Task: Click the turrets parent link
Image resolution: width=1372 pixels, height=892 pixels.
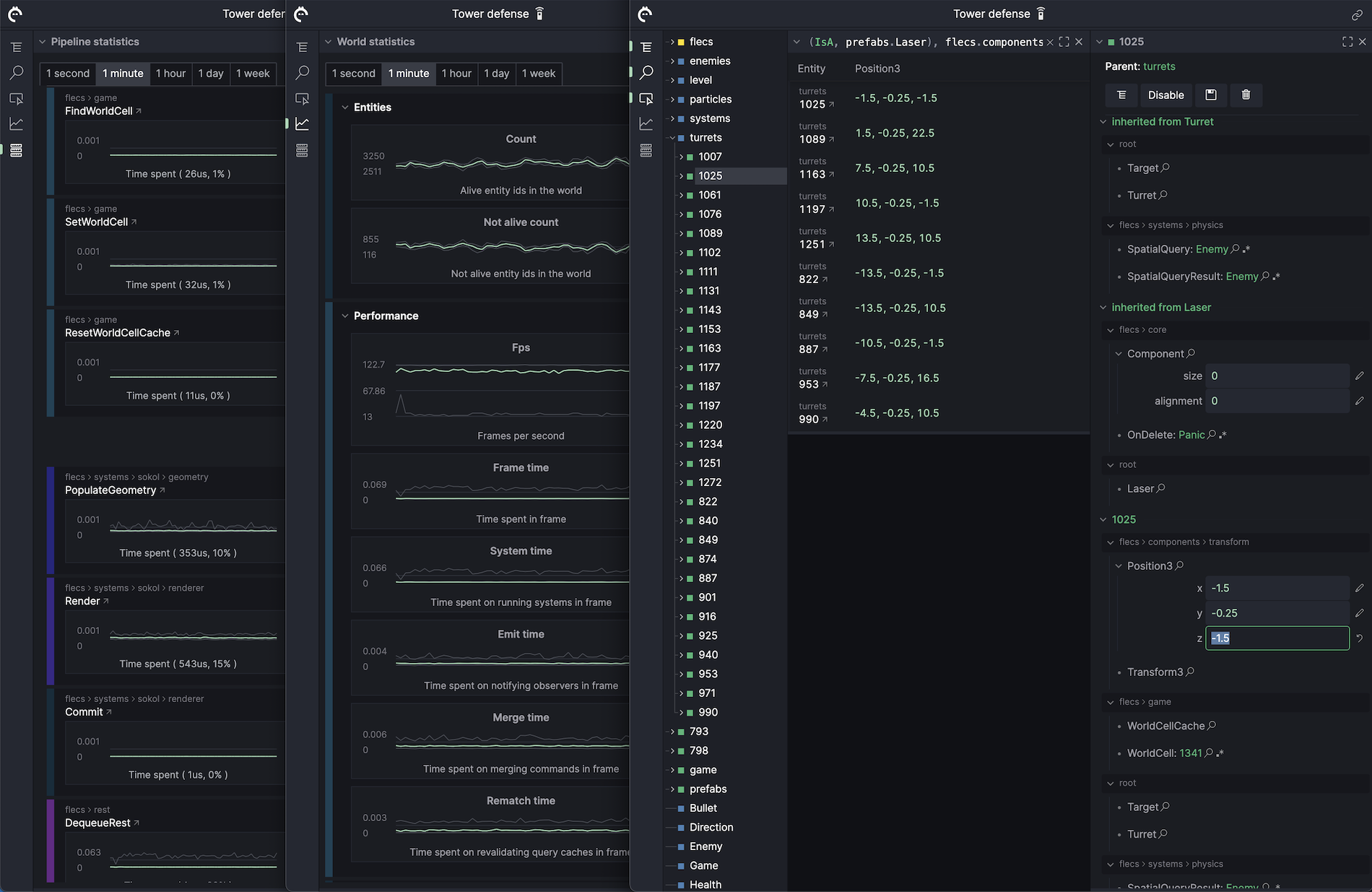Action: 1159,66
